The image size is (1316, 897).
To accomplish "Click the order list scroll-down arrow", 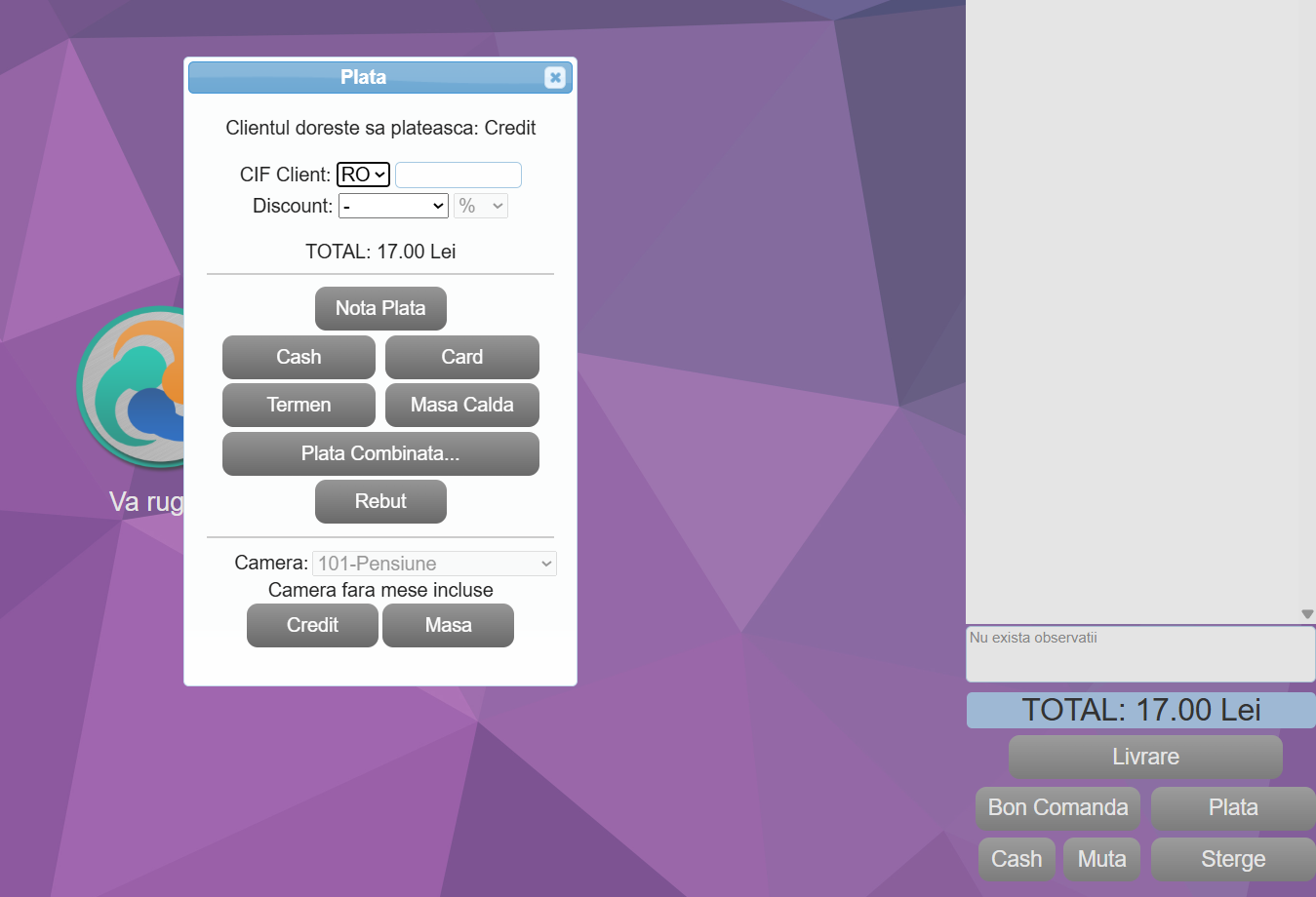I will 1307,614.
